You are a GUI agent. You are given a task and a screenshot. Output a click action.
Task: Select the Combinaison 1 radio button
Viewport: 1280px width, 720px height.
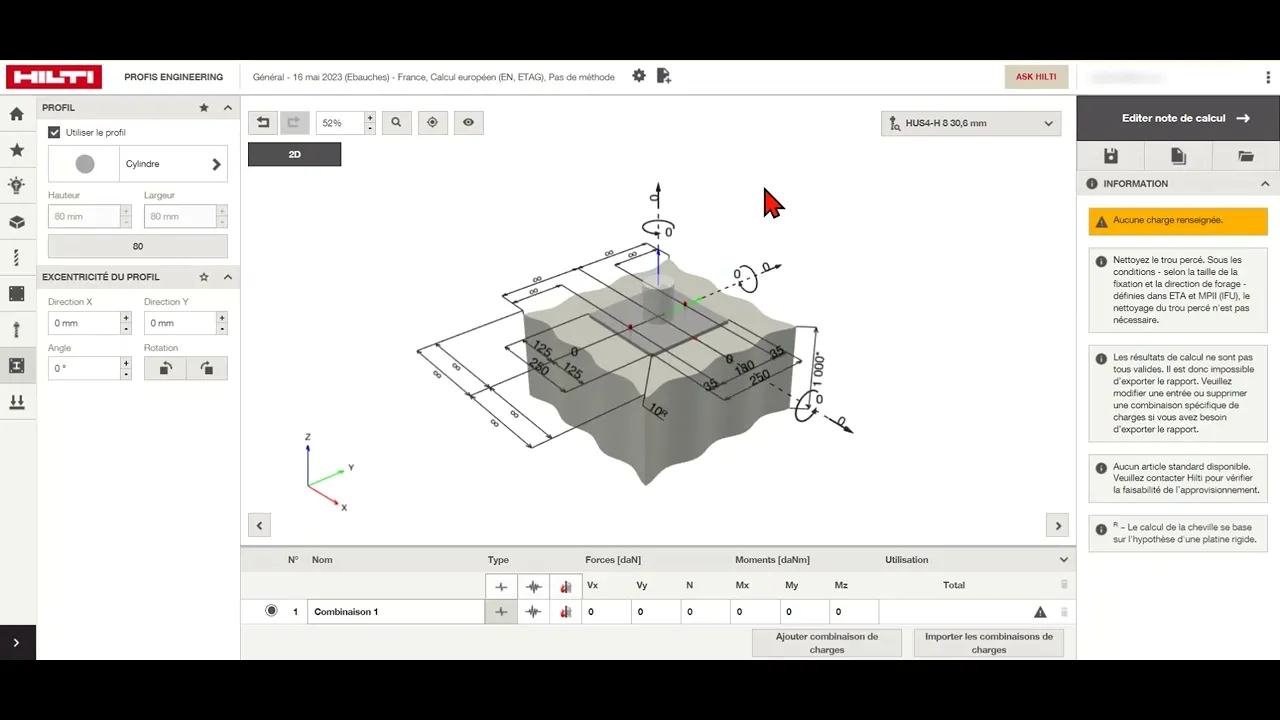click(x=271, y=611)
